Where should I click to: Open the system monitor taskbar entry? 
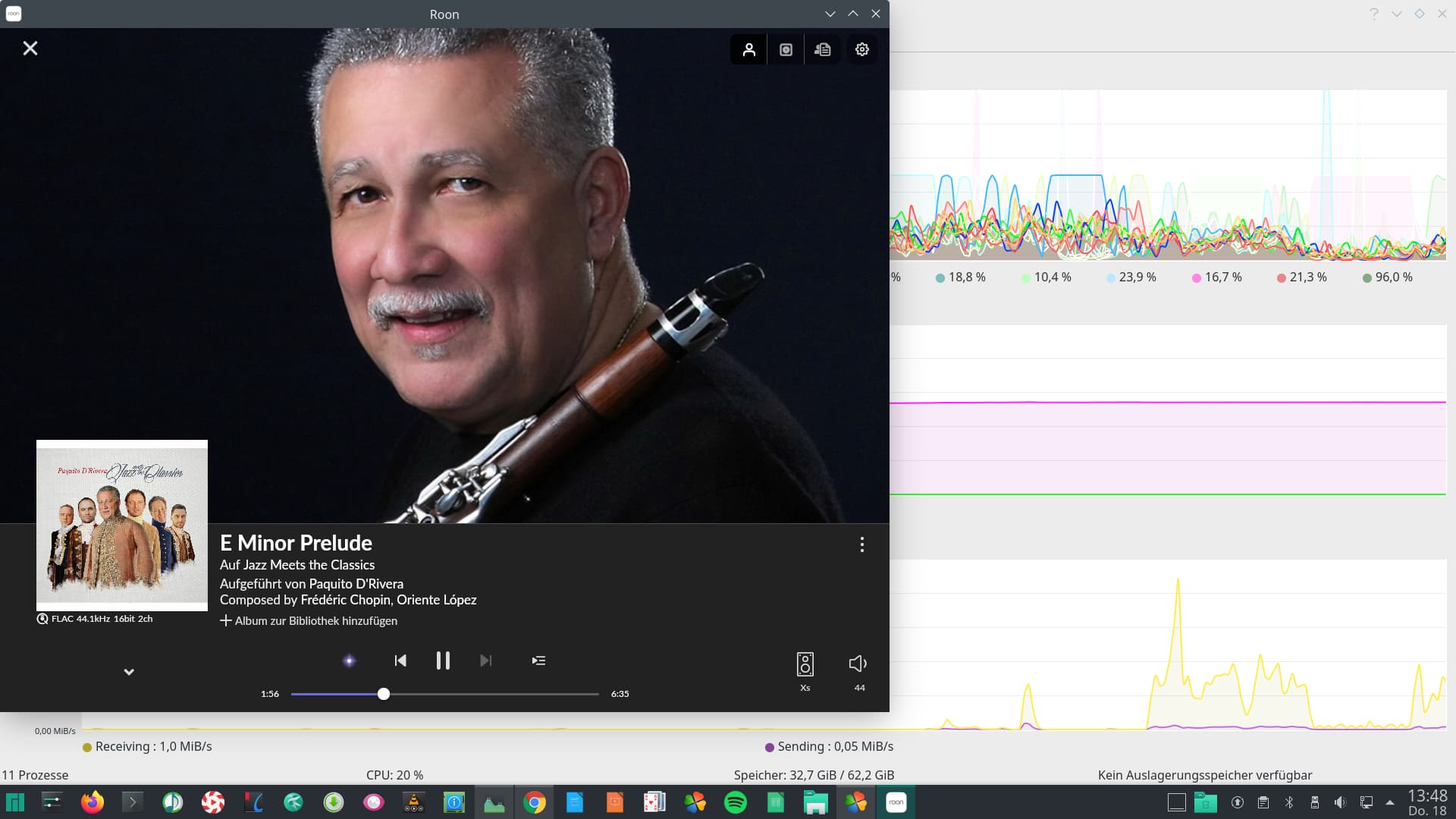point(494,802)
